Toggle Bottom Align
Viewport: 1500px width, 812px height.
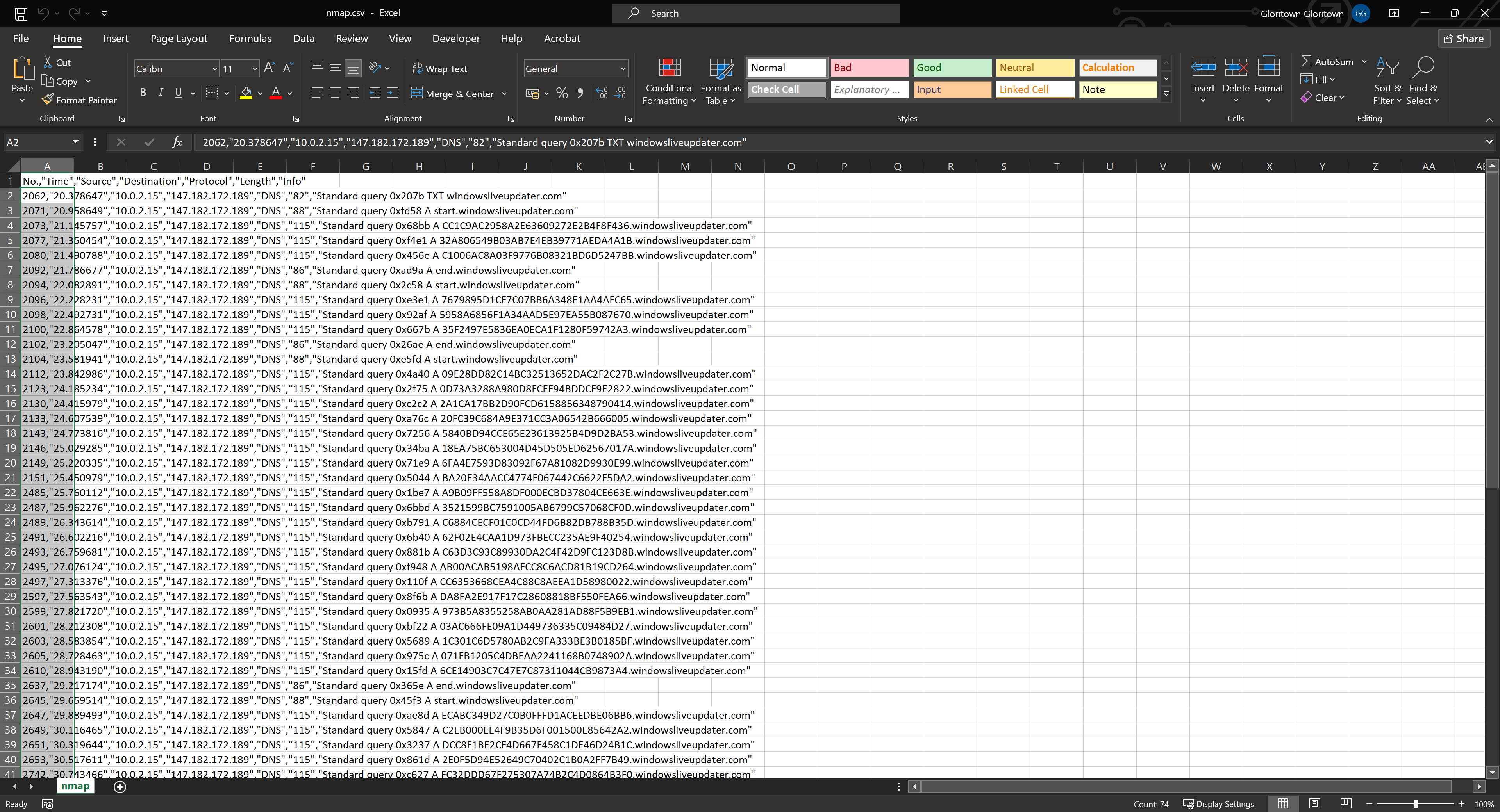click(353, 68)
